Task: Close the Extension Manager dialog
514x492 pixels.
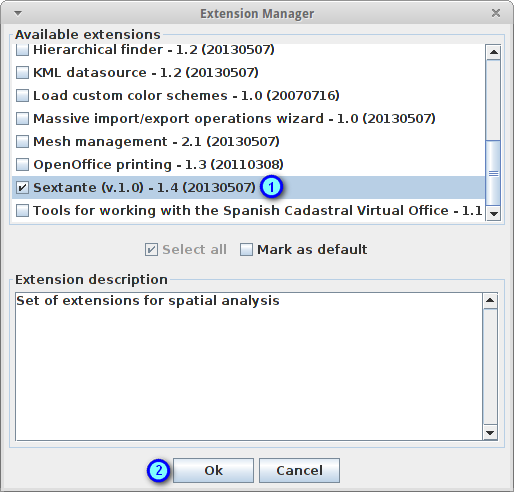Action: pyautogui.click(x=496, y=13)
